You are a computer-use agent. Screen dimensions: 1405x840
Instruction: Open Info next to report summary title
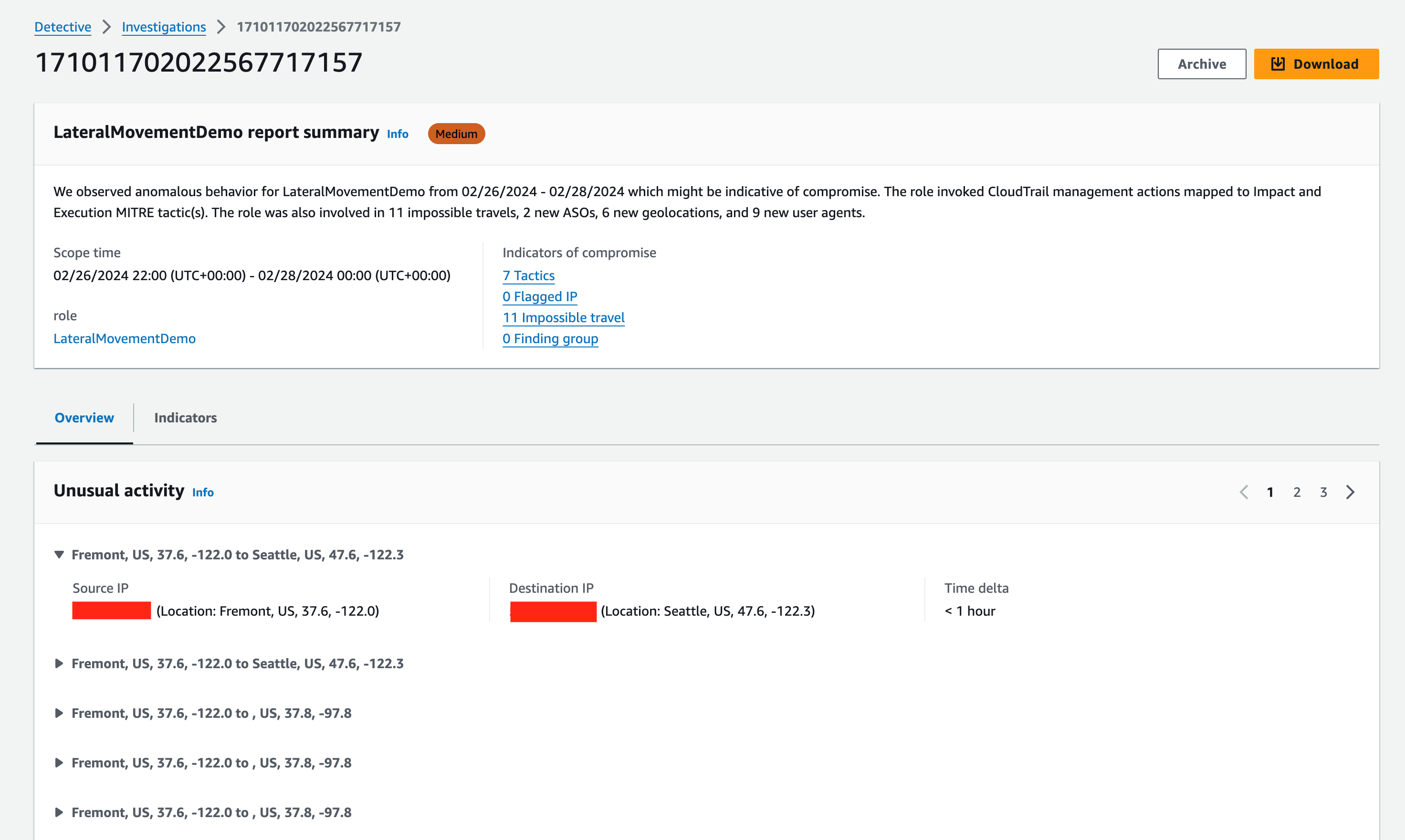[x=397, y=134]
